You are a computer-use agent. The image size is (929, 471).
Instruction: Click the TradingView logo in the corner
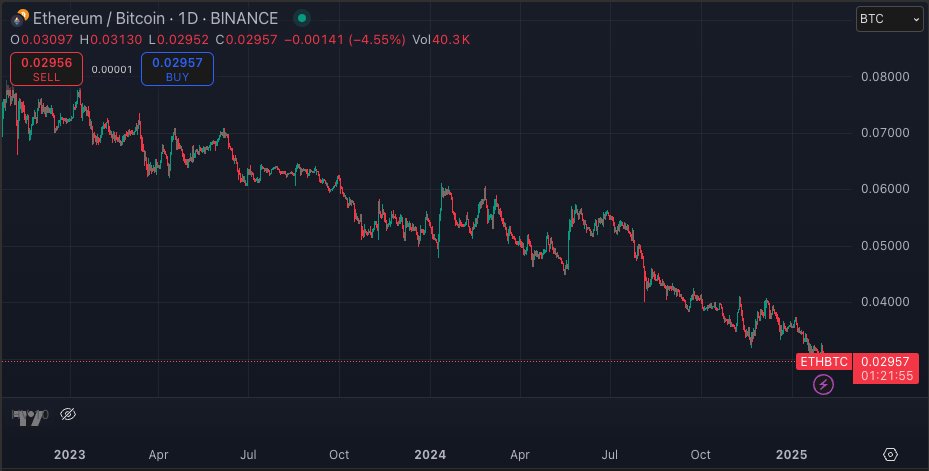30,418
